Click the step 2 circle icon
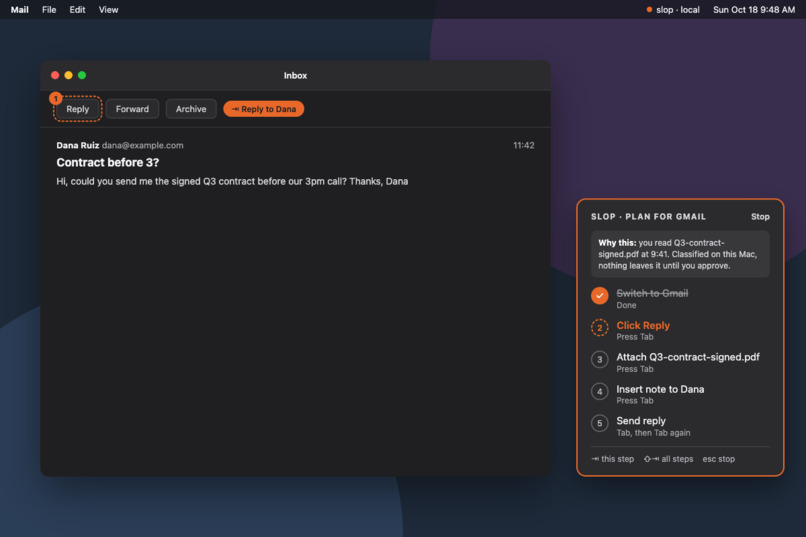The image size is (806, 537). click(599, 328)
